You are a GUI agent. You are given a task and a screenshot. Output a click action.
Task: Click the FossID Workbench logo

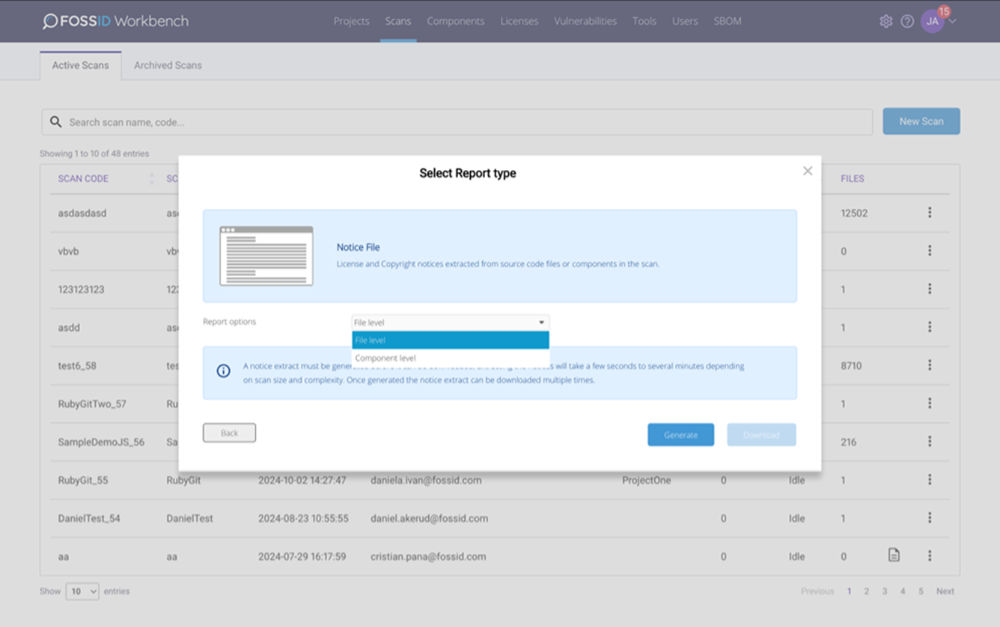[x=115, y=21]
